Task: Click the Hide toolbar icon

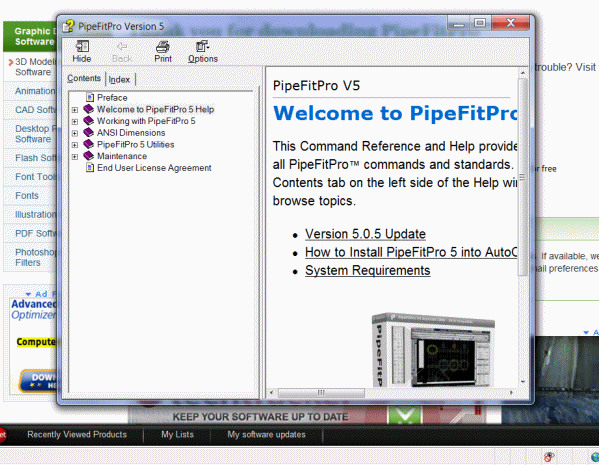Action: pyautogui.click(x=82, y=46)
